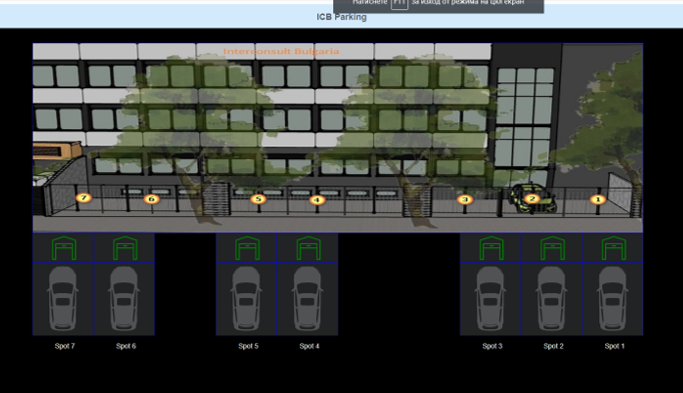The image size is (683, 393).
Task: Select the gray car icon in Spot 2
Action: pos(551,299)
